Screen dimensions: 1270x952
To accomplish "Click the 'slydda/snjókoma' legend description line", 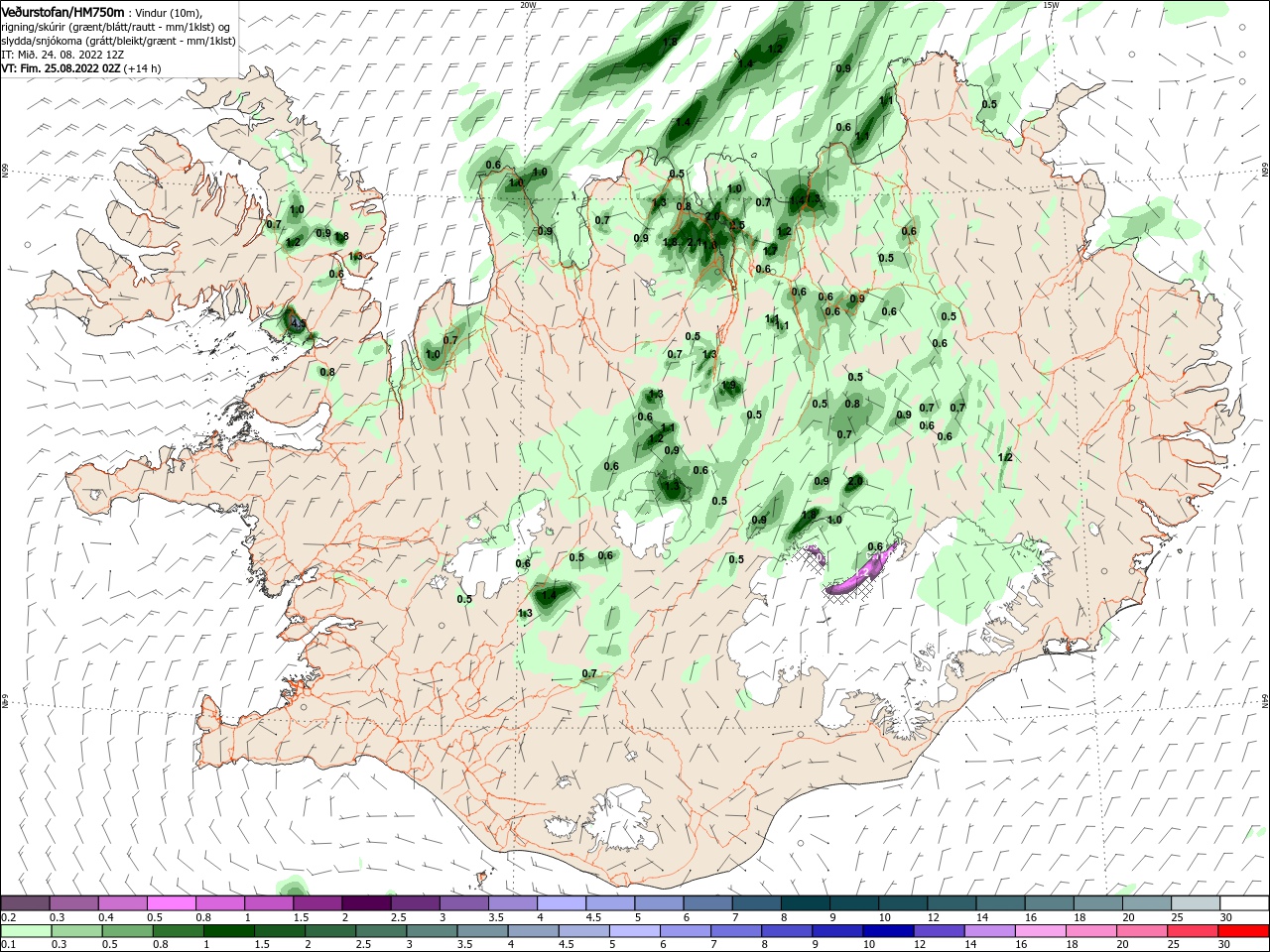I will click(118, 41).
